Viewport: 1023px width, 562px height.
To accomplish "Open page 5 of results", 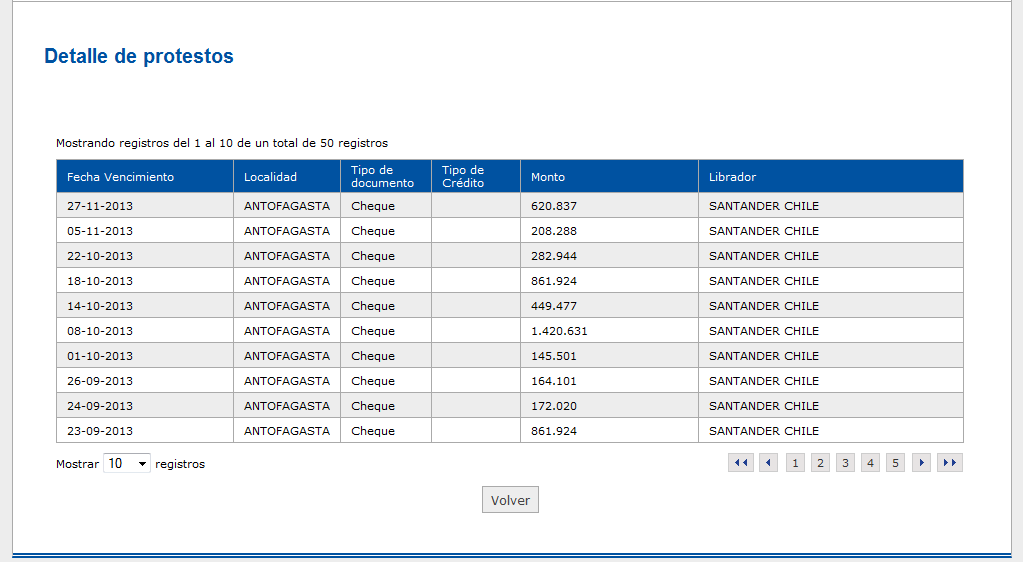I will [x=895, y=463].
